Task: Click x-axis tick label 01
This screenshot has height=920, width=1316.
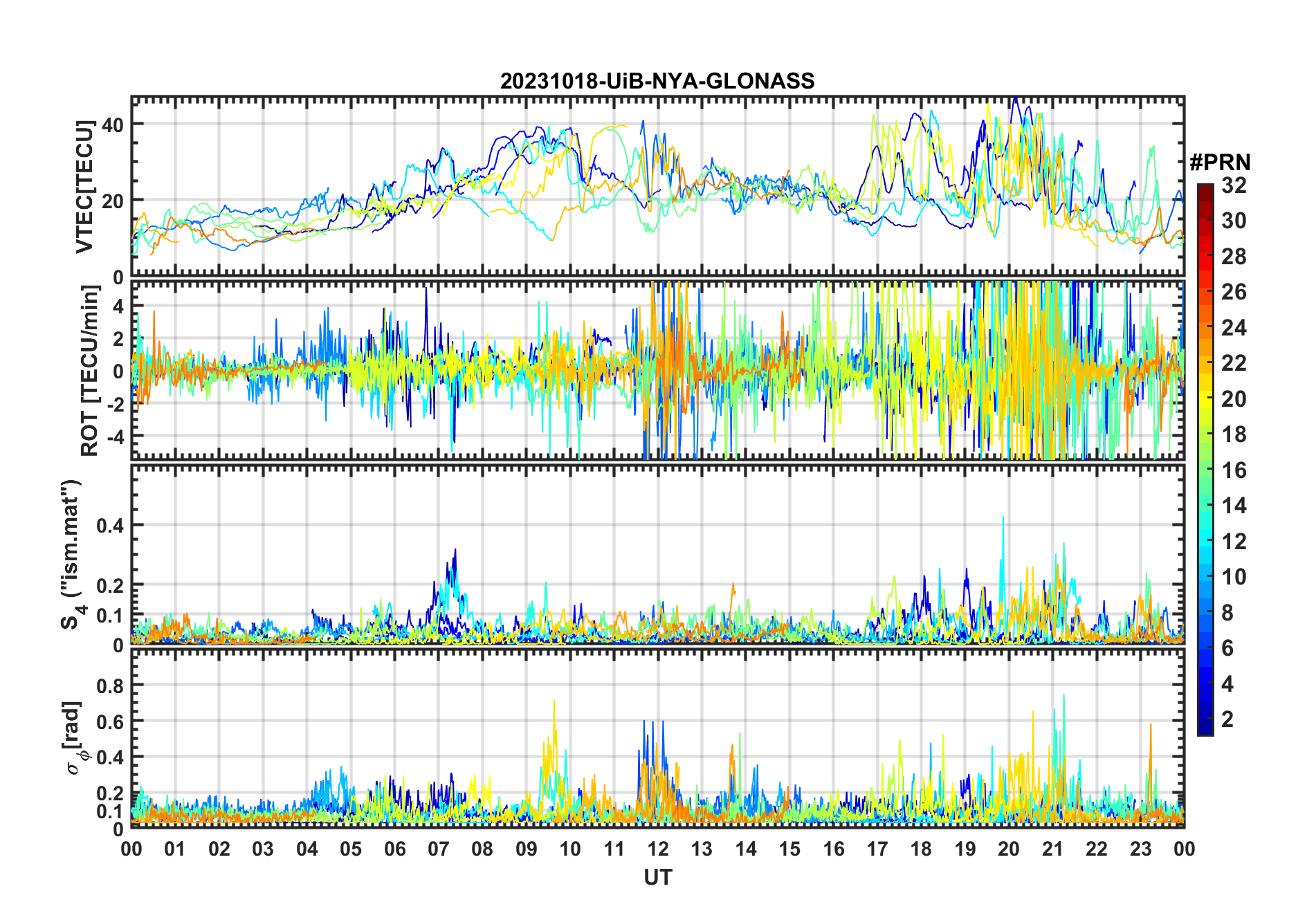Action: click(x=175, y=849)
